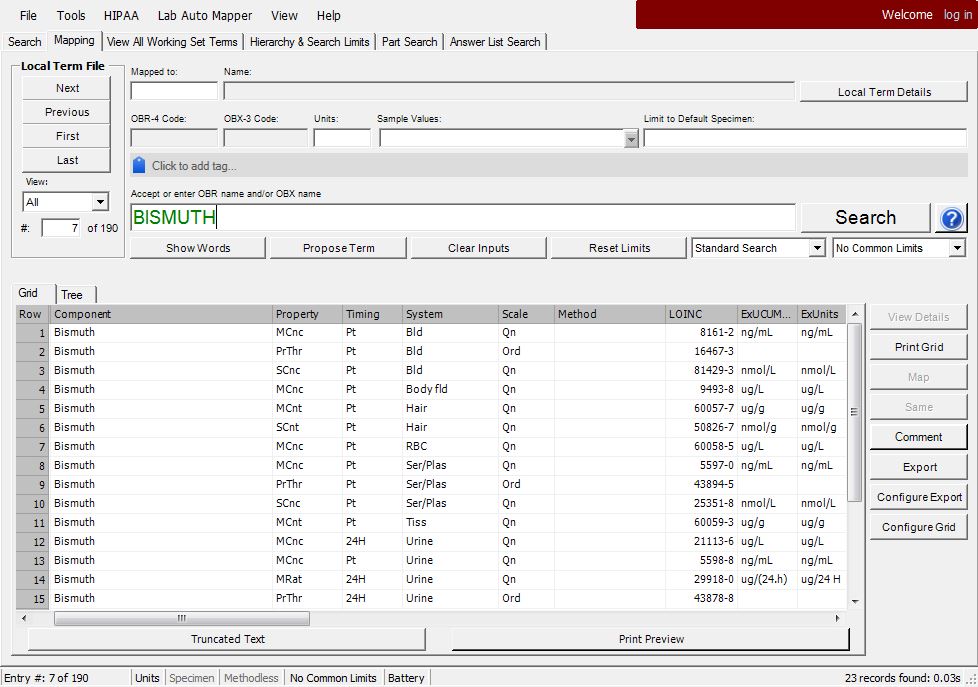The height and width of the screenshot is (687, 978).
Task: Jump to the Last local term
Action: 67,160
